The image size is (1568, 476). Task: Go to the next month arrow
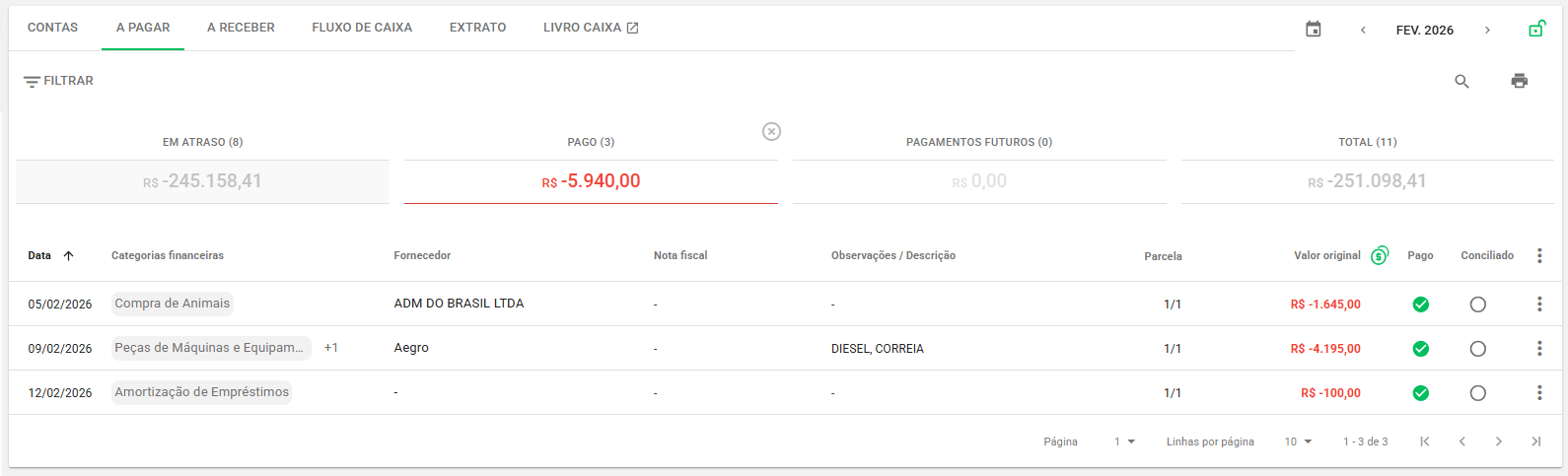(x=1487, y=30)
